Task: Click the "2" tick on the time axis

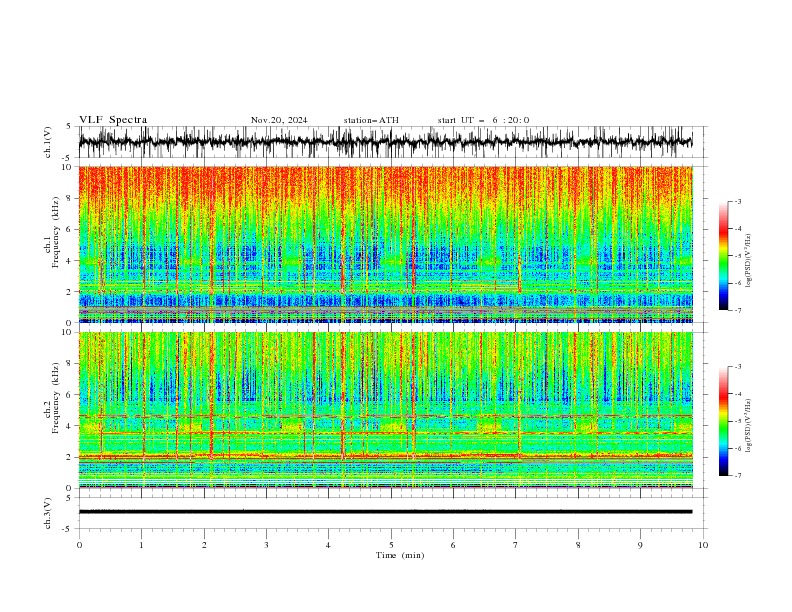Action: (204, 545)
